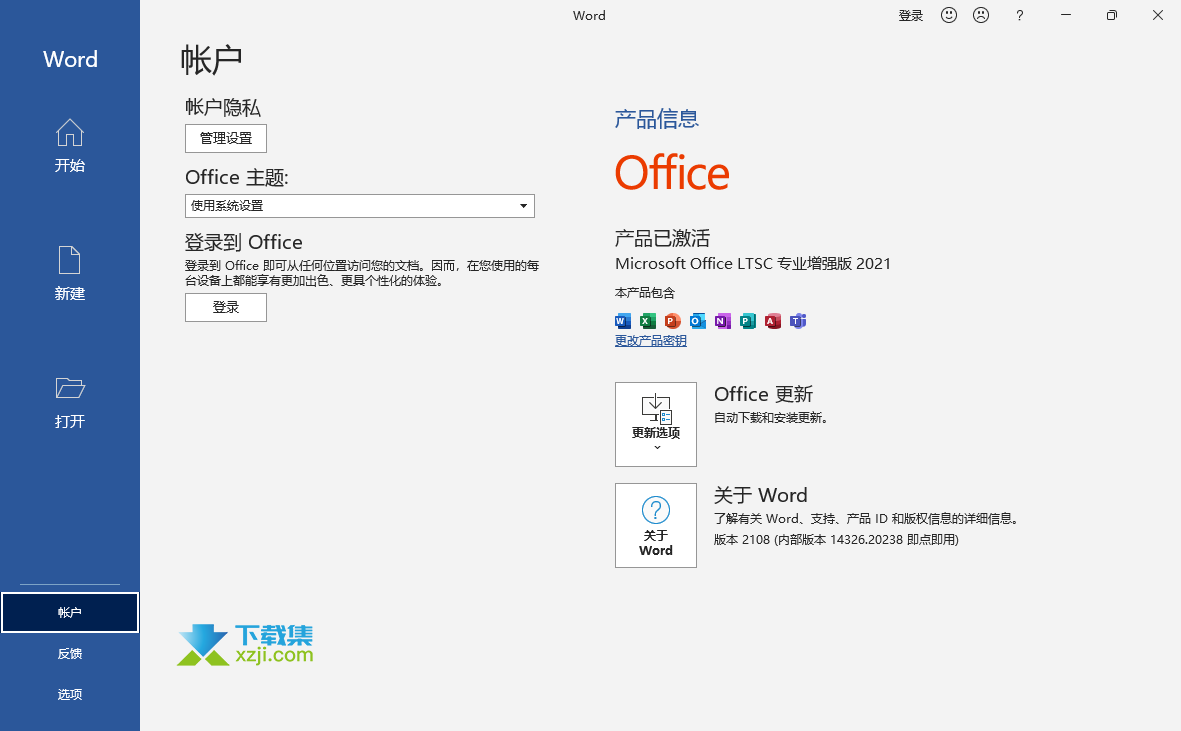This screenshot has height=731, width=1181.
Task: Click the Access app icon under 本产品包含
Action: point(773,321)
